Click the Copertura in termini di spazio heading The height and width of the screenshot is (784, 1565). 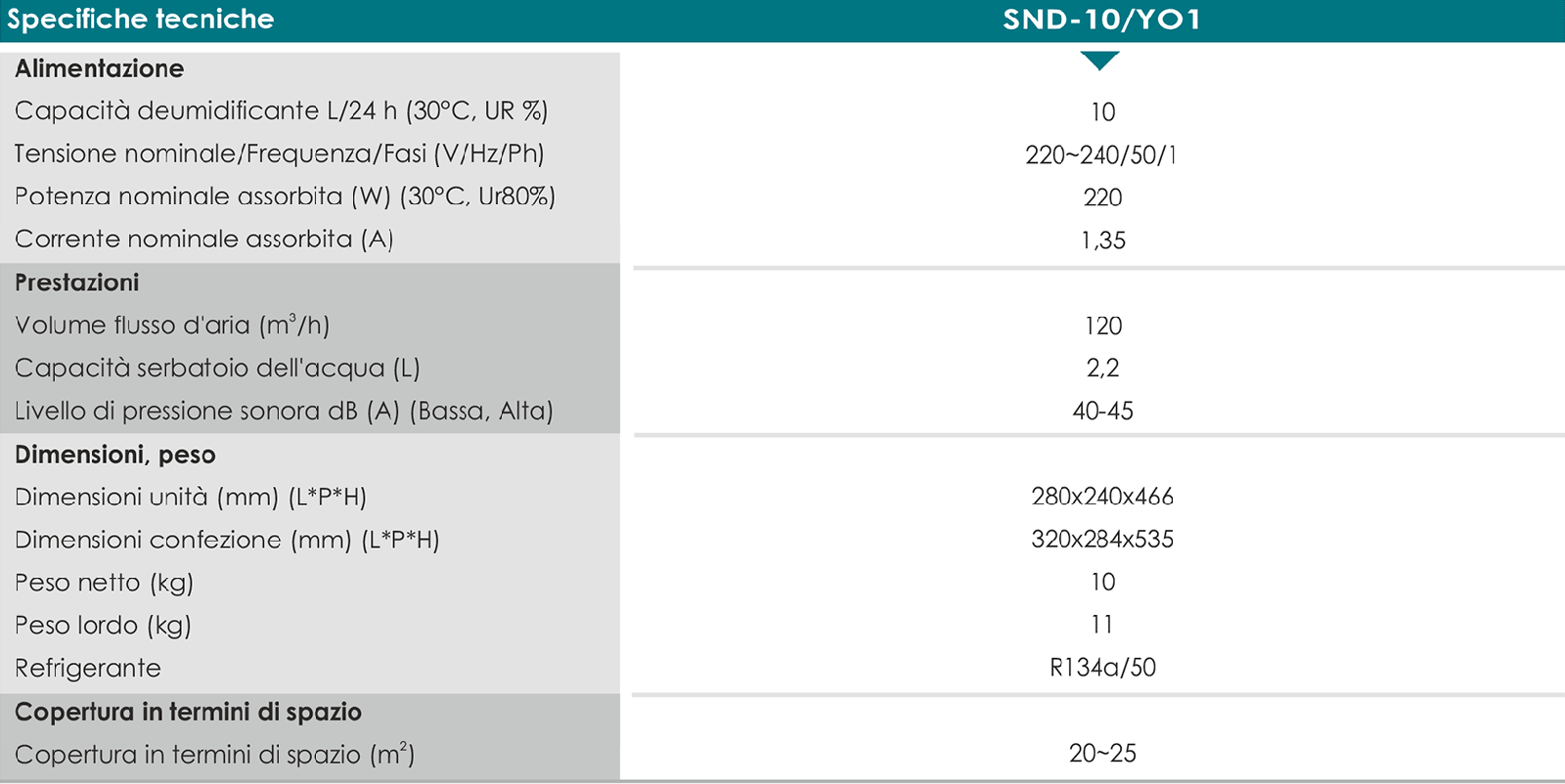(188, 712)
